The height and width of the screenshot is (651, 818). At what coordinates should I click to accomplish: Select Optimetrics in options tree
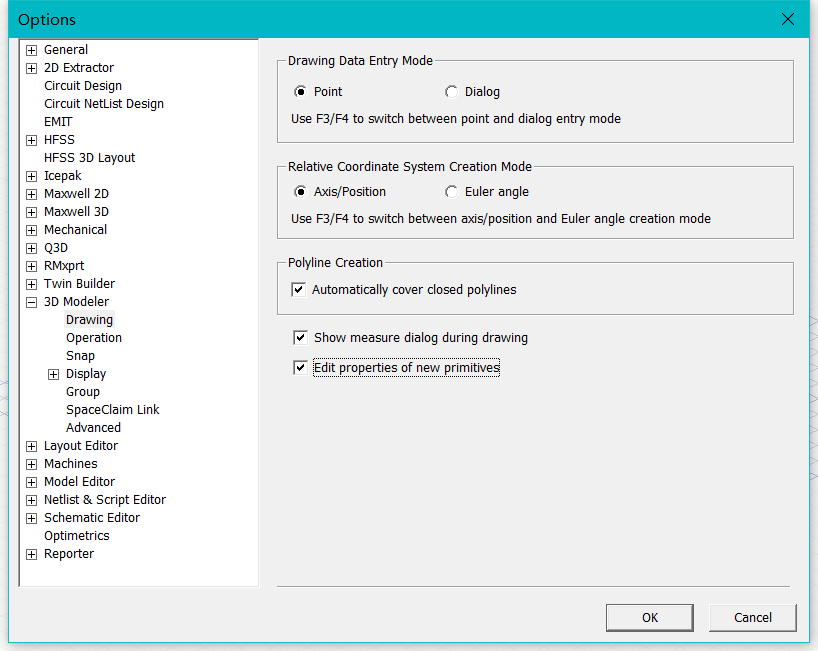pyautogui.click(x=77, y=536)
